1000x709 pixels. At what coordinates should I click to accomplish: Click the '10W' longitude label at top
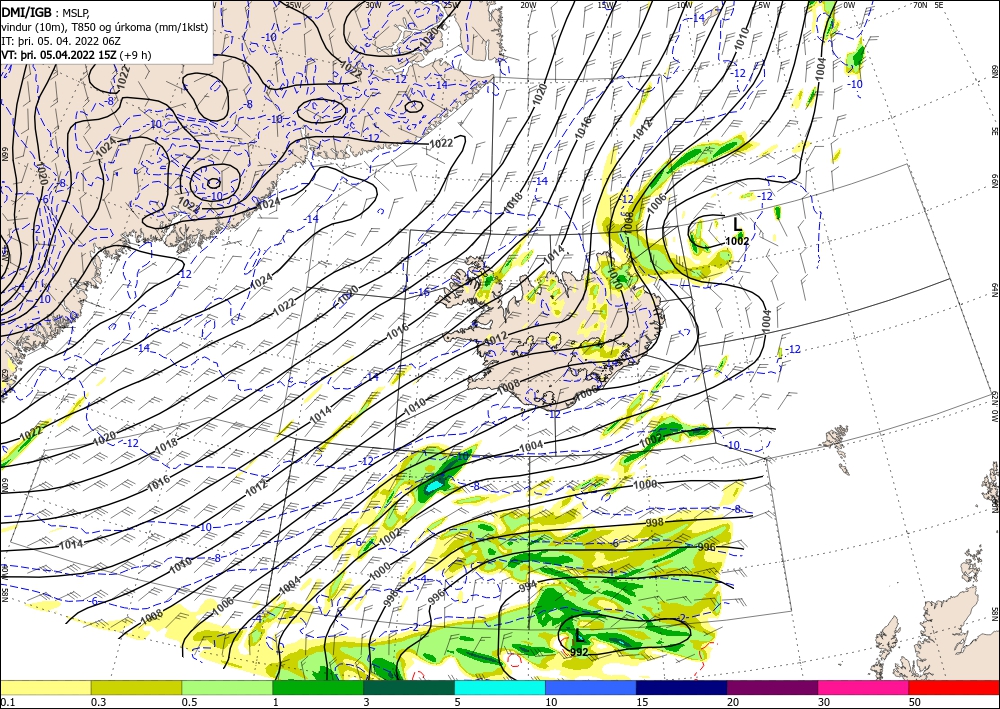(684, 5)
